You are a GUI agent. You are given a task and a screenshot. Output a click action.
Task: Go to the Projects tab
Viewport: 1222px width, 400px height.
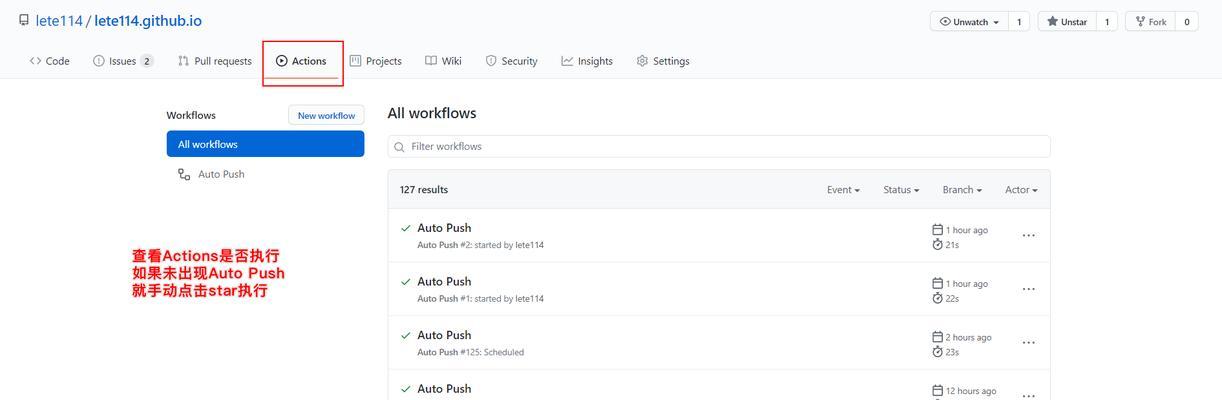(x=376, y=61)
